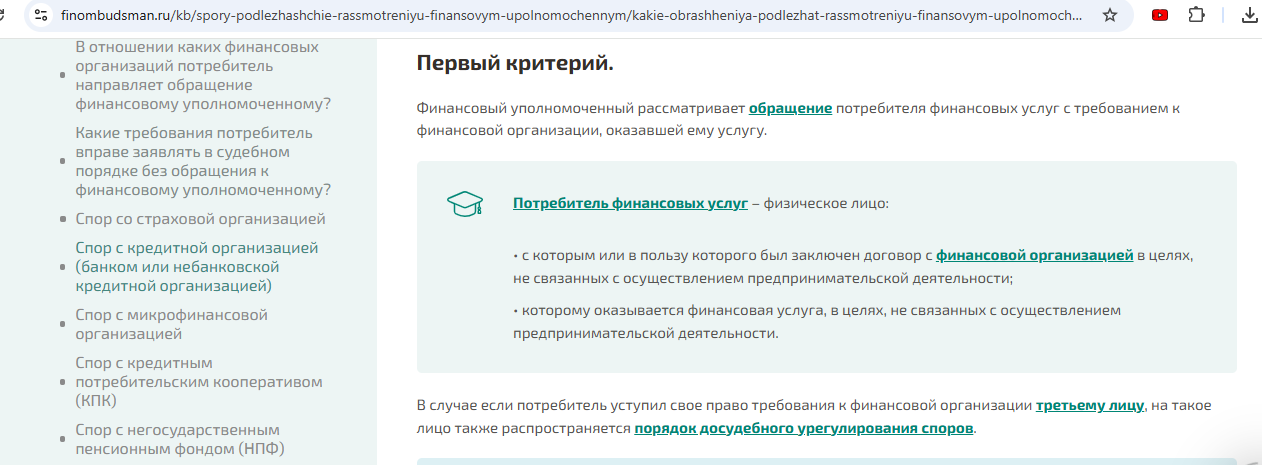The height and width of the screenshot is (465, 1262).
Task: Open the "обращение" link in first paragraph
Action: click(790, 108)
